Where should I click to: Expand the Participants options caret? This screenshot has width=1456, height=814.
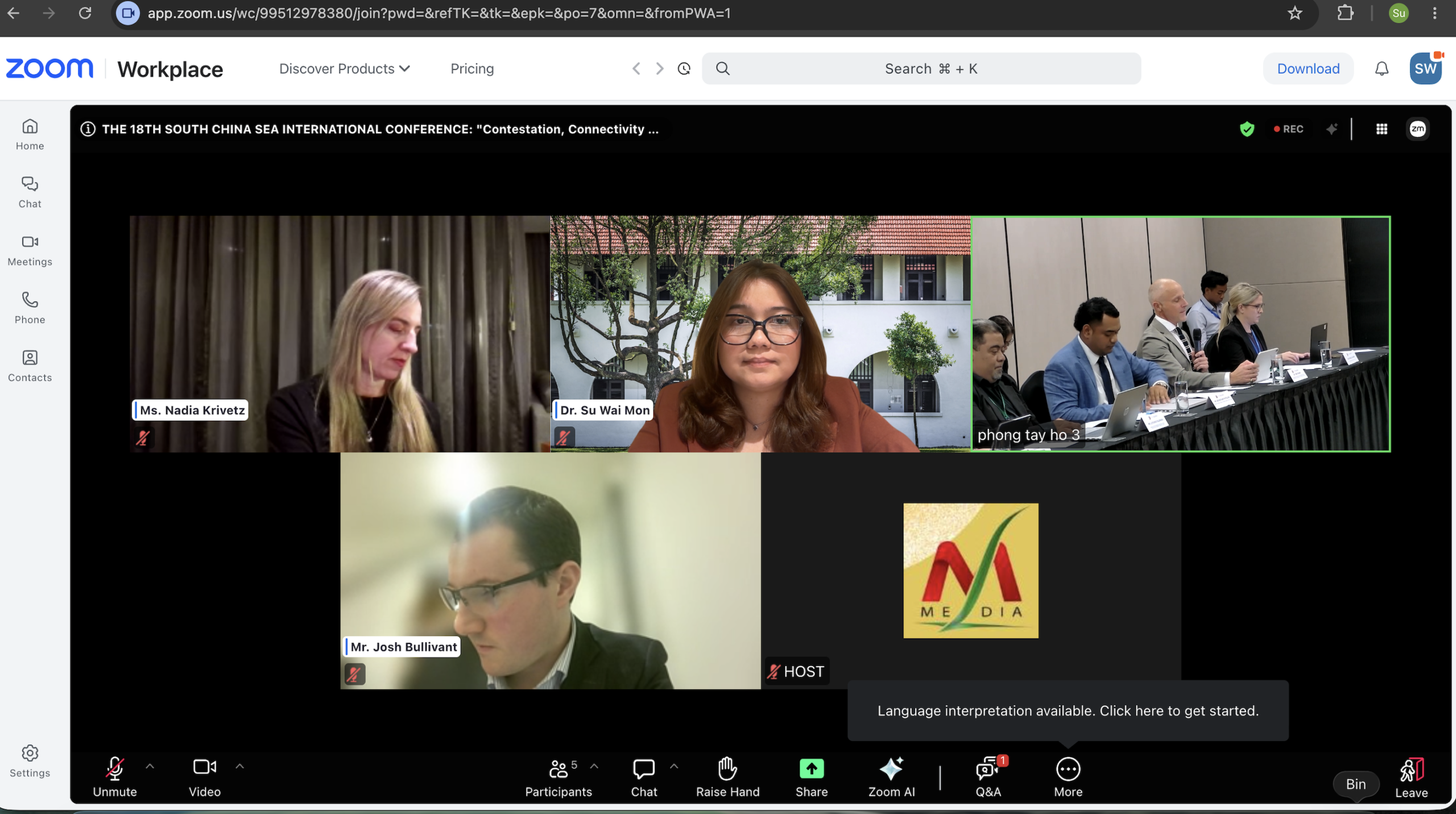(594, 766)
